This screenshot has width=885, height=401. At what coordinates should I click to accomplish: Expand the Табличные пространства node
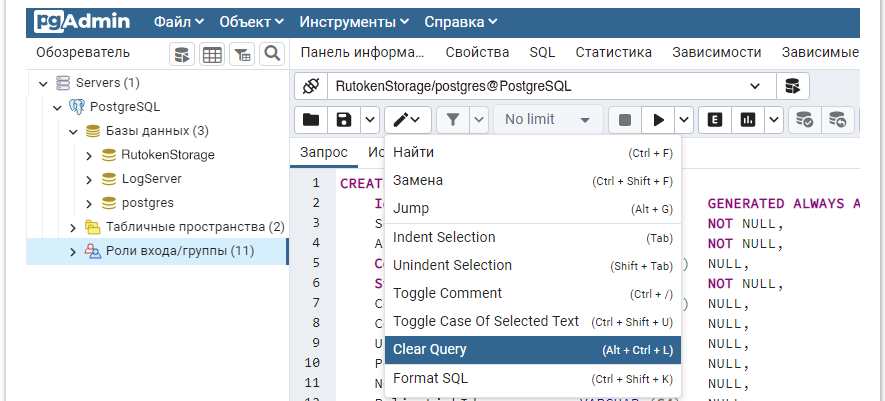(73, 227)
